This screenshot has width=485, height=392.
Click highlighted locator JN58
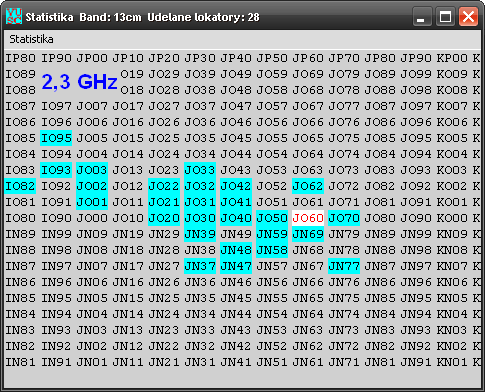[x=272, y=250]
